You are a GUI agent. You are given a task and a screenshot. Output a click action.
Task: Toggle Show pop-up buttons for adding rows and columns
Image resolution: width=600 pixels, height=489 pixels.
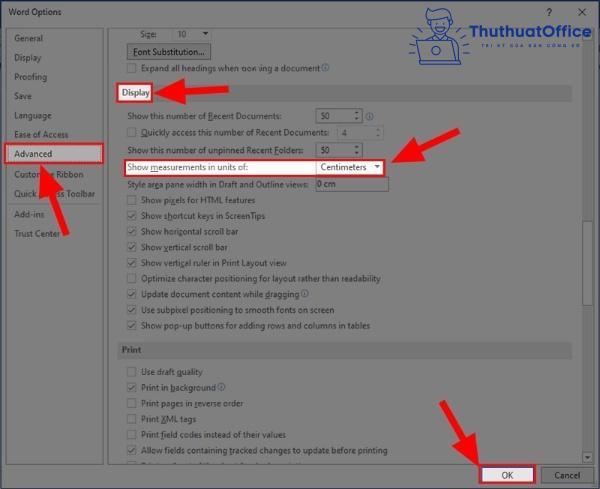pyautogui.click(x=132, y=326)
